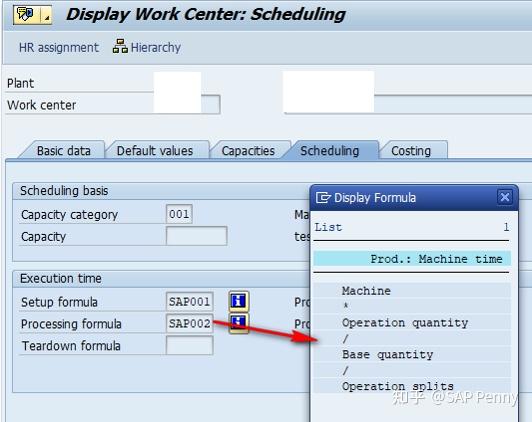Click the empty Teardown formula field
This screenshot has height=422, width=532.
[x=190, y=345]
